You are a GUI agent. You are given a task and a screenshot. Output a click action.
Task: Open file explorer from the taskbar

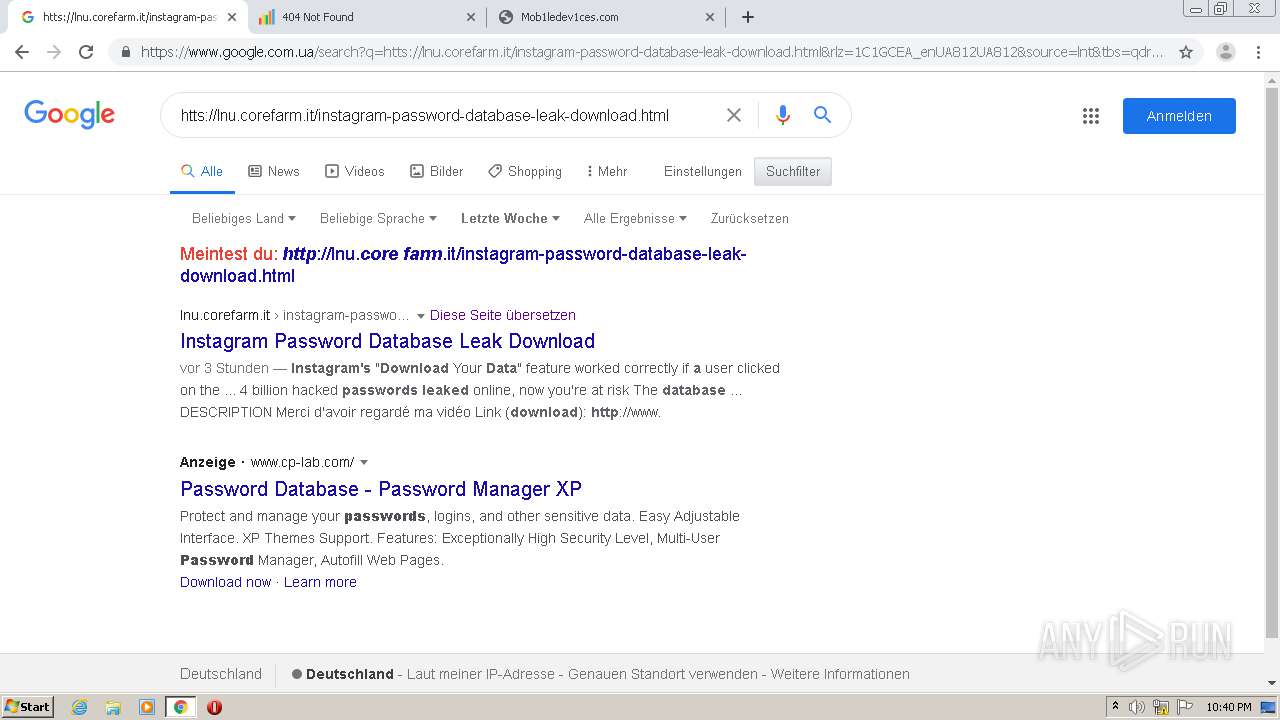tap(113, 707)
